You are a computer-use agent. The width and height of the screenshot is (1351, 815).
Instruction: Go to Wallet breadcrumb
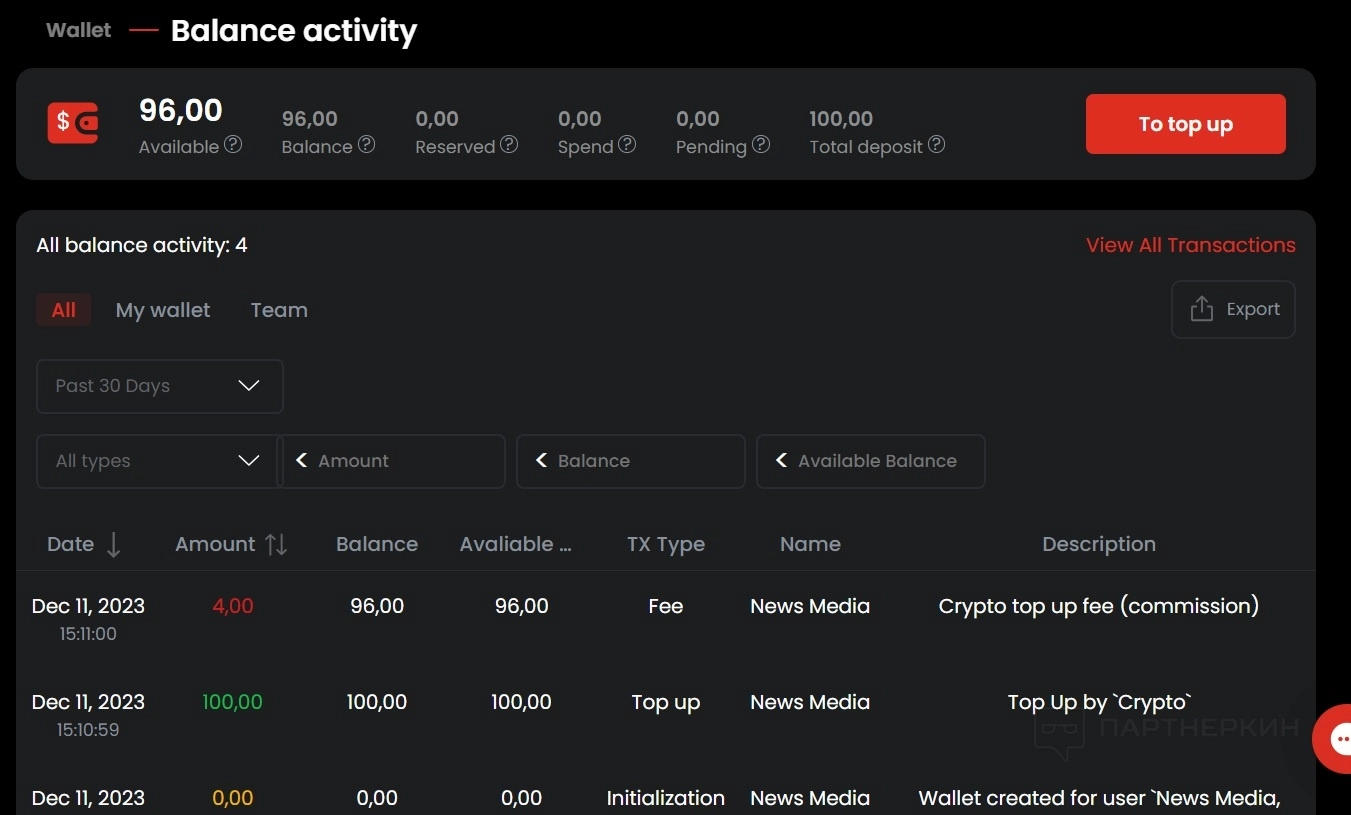pyautogui.click(x=79, y=30)
